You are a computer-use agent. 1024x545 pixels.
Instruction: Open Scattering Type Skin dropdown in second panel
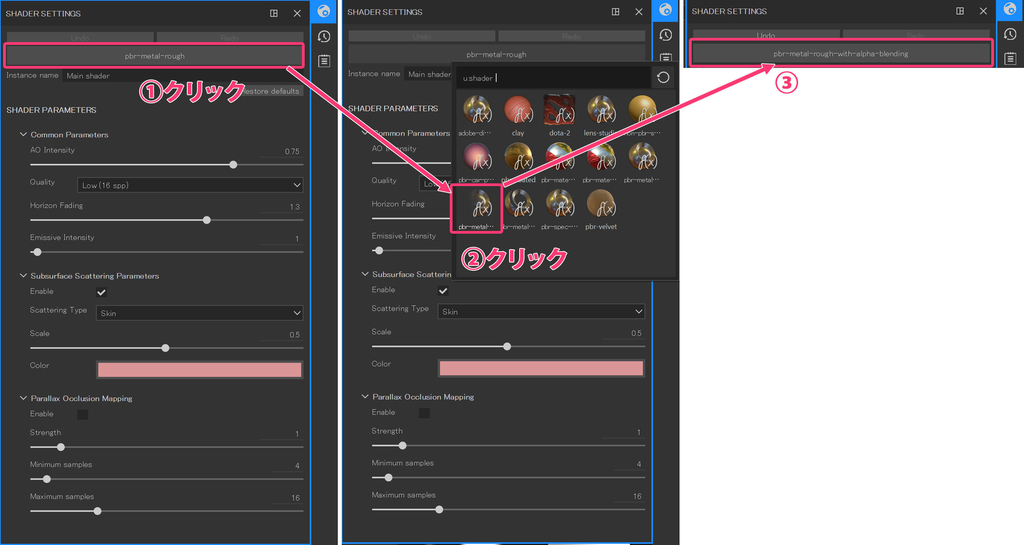point(541,312)
